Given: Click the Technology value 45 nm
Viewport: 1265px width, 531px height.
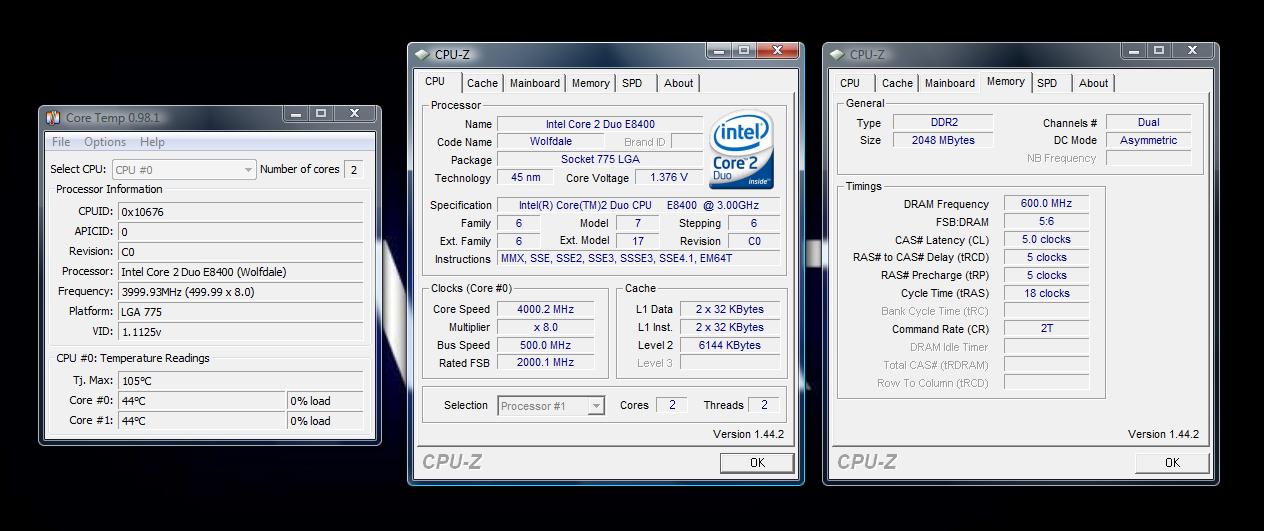Looking at the screenshot, I should (x=525, y=178).
